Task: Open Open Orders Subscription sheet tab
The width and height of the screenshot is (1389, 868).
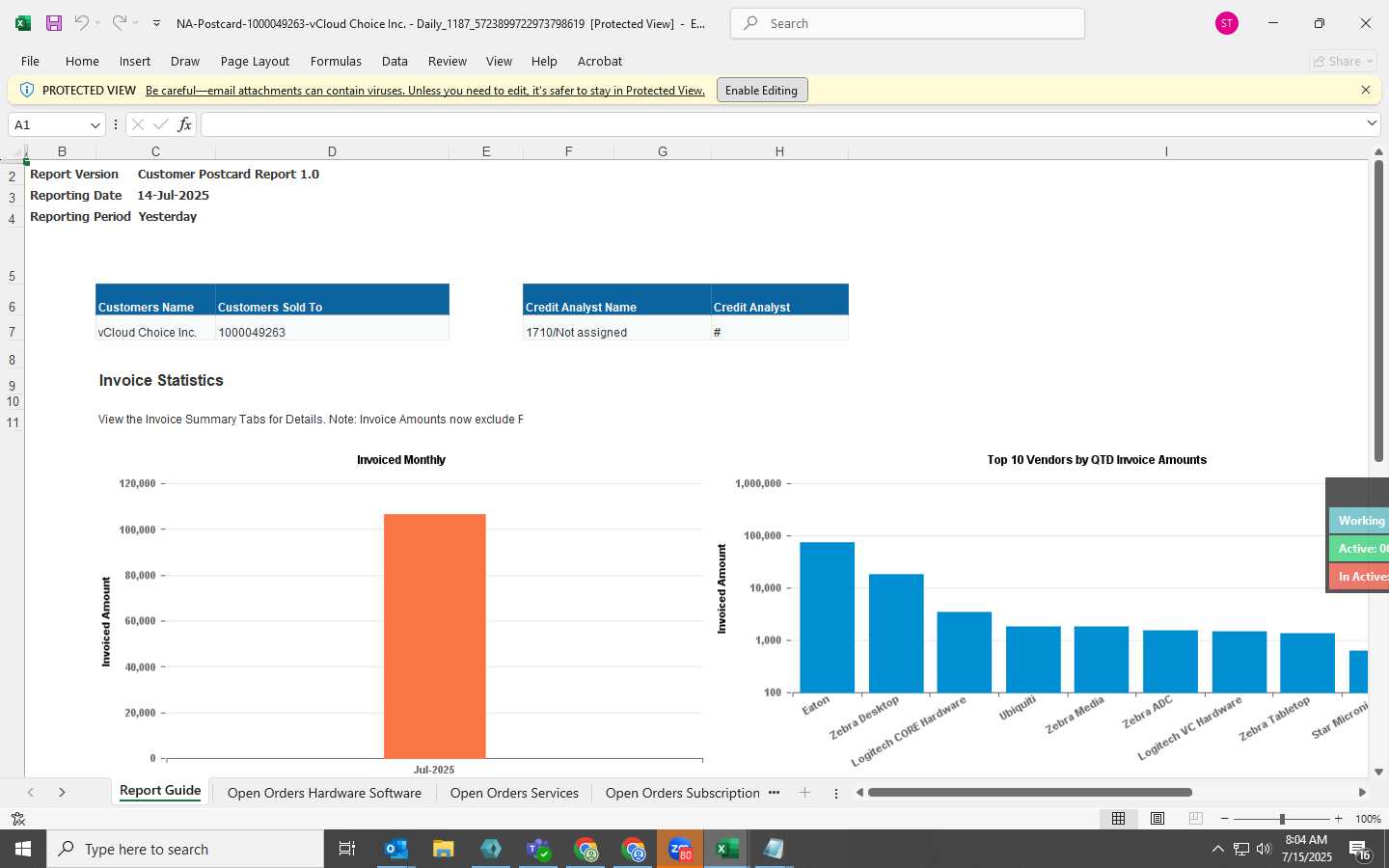Action: tap(682, 793)
